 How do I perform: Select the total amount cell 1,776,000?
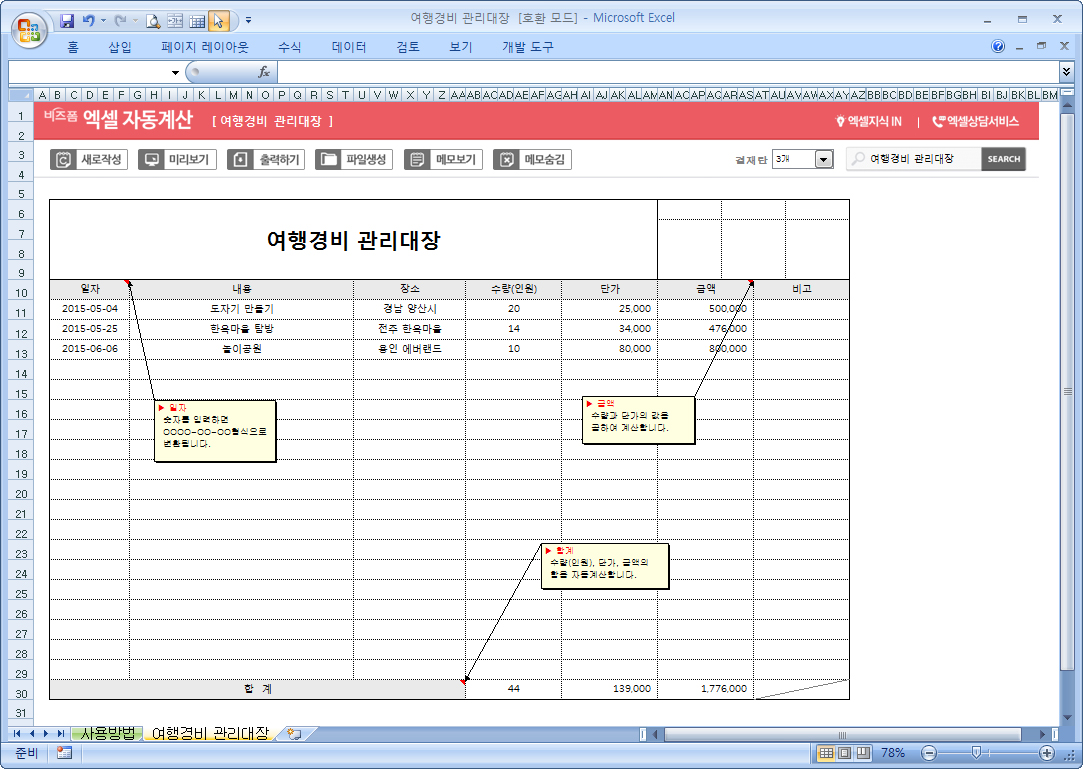(706, 689)
